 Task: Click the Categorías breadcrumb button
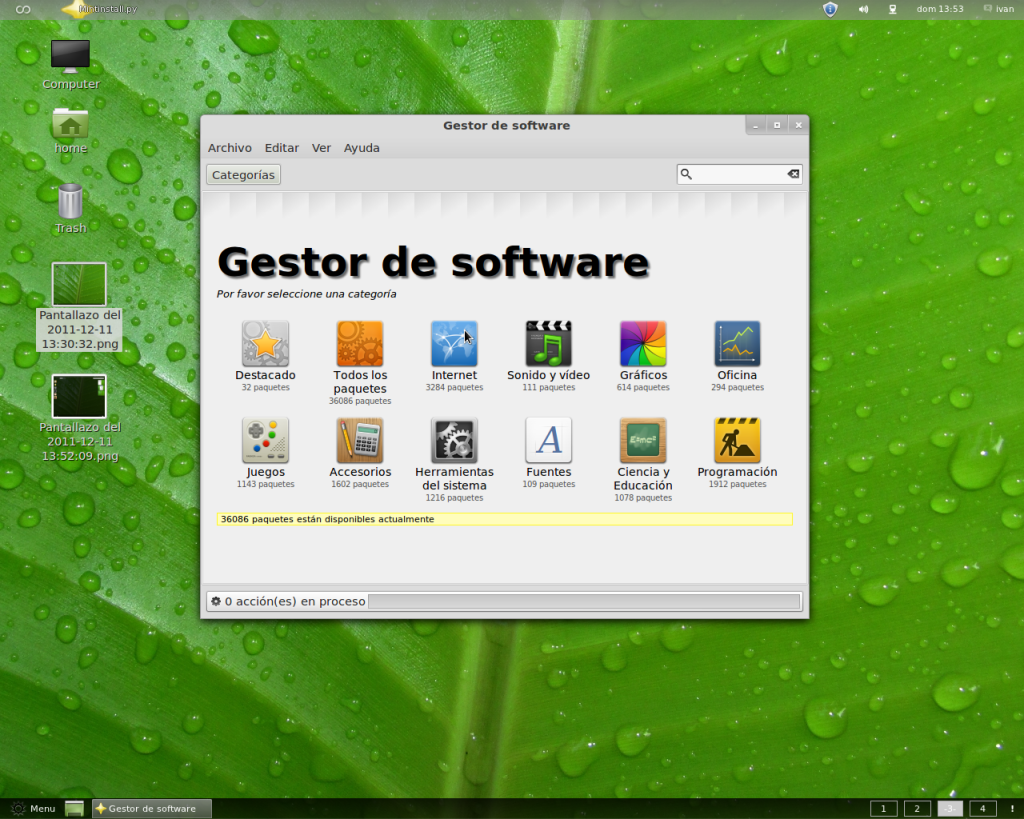click(243, 173)
